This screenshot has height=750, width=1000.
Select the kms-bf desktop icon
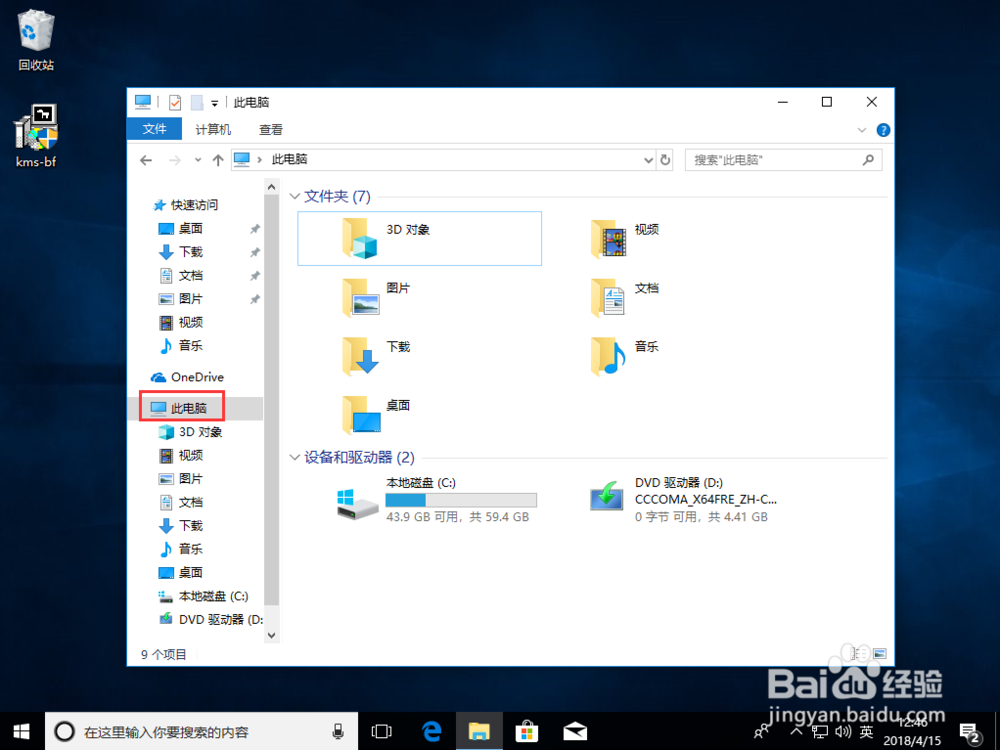(36, 136)
